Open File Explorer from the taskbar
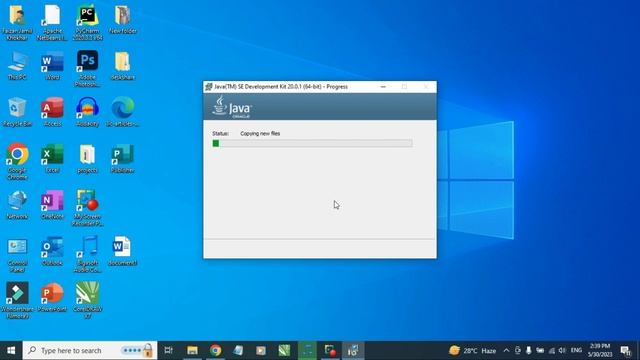This screenshot has height=360, width=640. tap(192, 351)
